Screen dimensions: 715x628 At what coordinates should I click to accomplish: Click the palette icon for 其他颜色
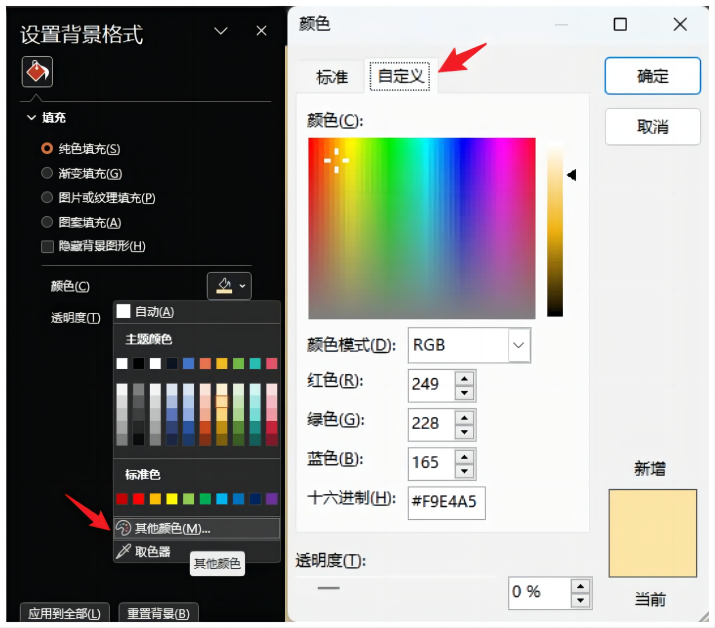pyautogui.click(x=123, y=528)
